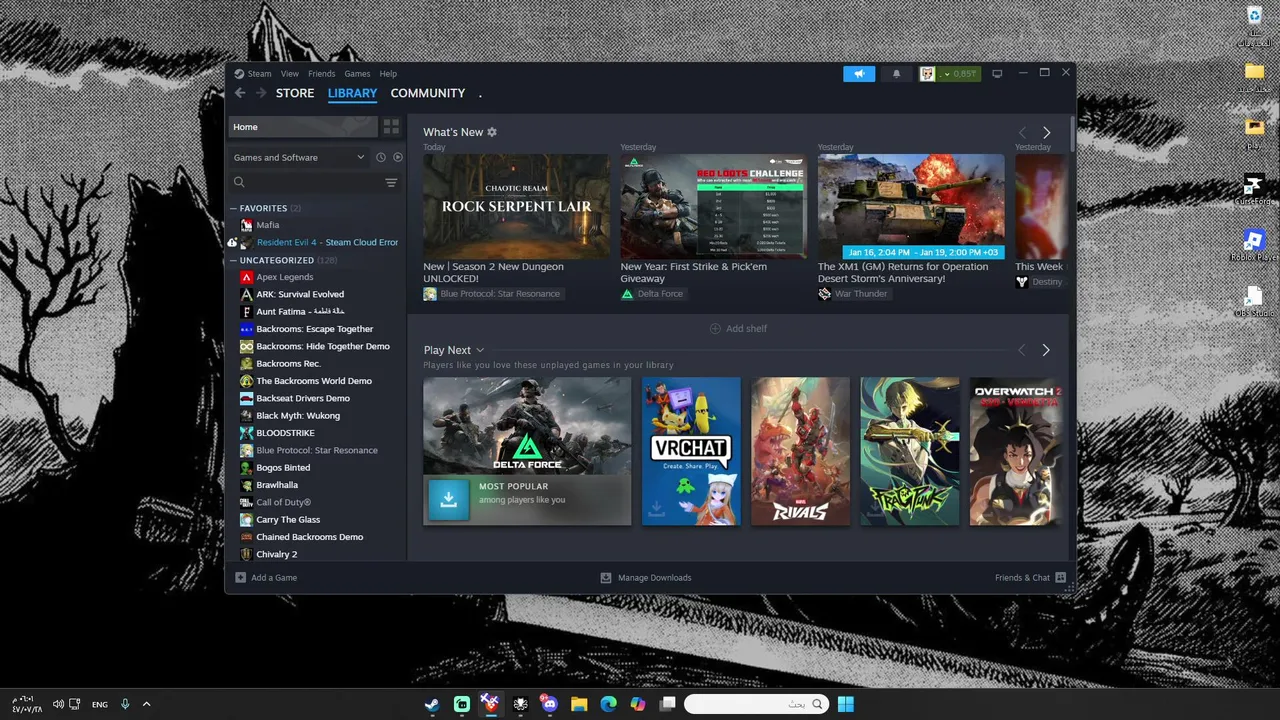Open Games and Software filter dropdown
This screenshot has width=1280, height=720.
click(x=299, y=157)
